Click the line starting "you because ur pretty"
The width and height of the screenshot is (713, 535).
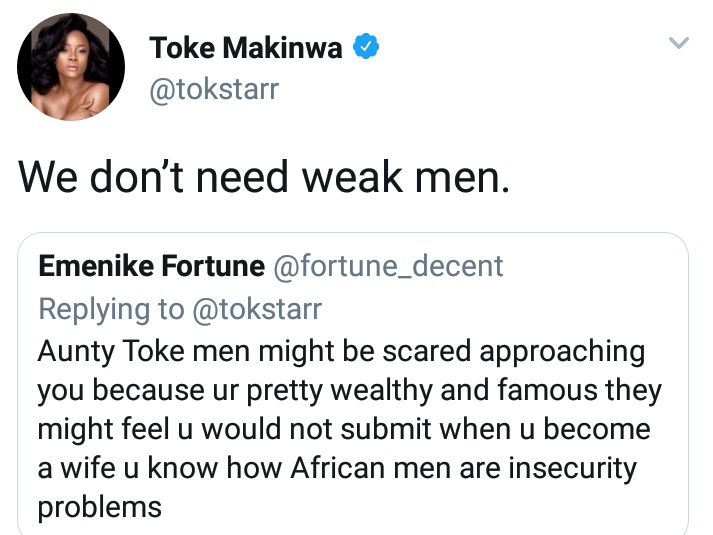click(349, 390)
